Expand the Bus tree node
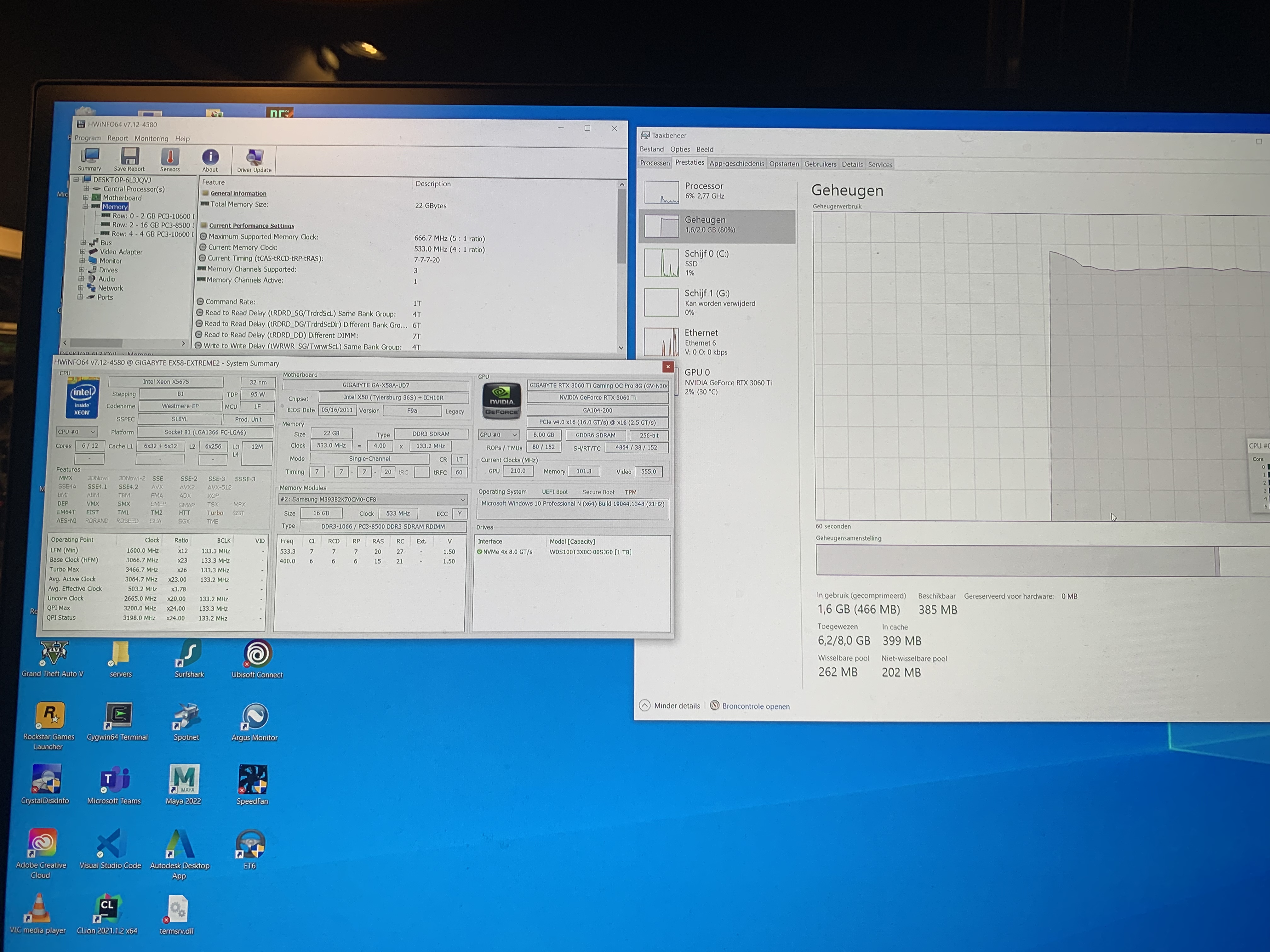The height and width of the screenshot is (952, 1270). click(x=83, y=243)
